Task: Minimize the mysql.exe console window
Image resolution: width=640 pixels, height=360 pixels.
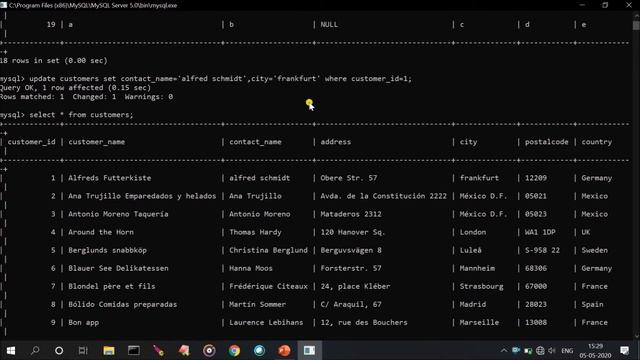Action: (x=582, y=5)
